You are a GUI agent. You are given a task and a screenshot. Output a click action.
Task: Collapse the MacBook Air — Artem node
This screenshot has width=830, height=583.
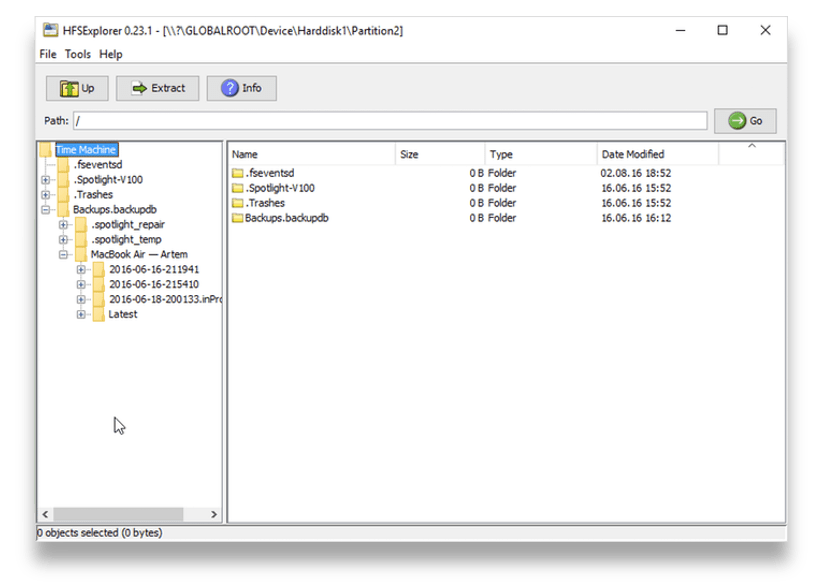[64, 255]
